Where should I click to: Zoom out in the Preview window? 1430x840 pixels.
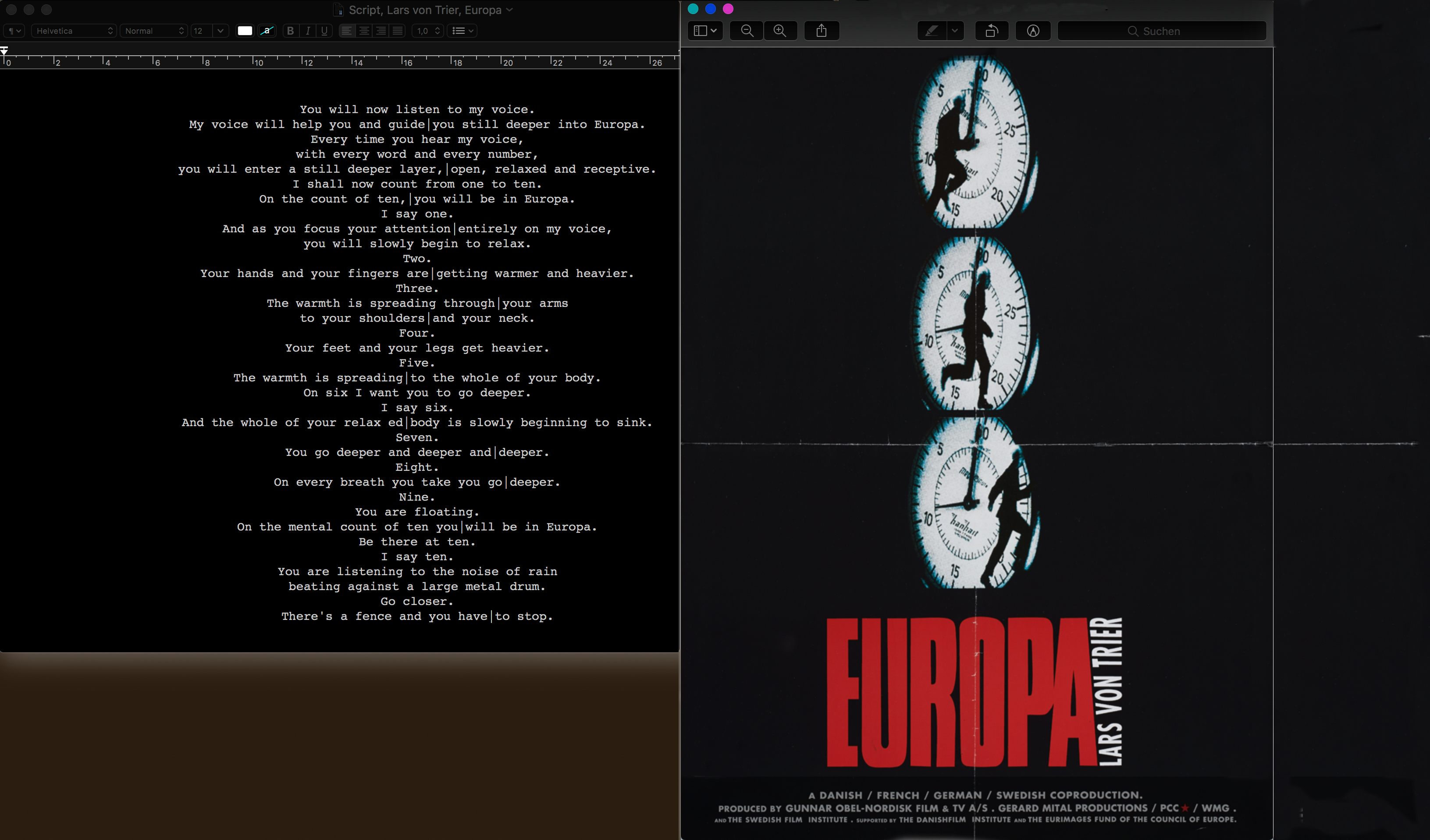pos(747,31)
